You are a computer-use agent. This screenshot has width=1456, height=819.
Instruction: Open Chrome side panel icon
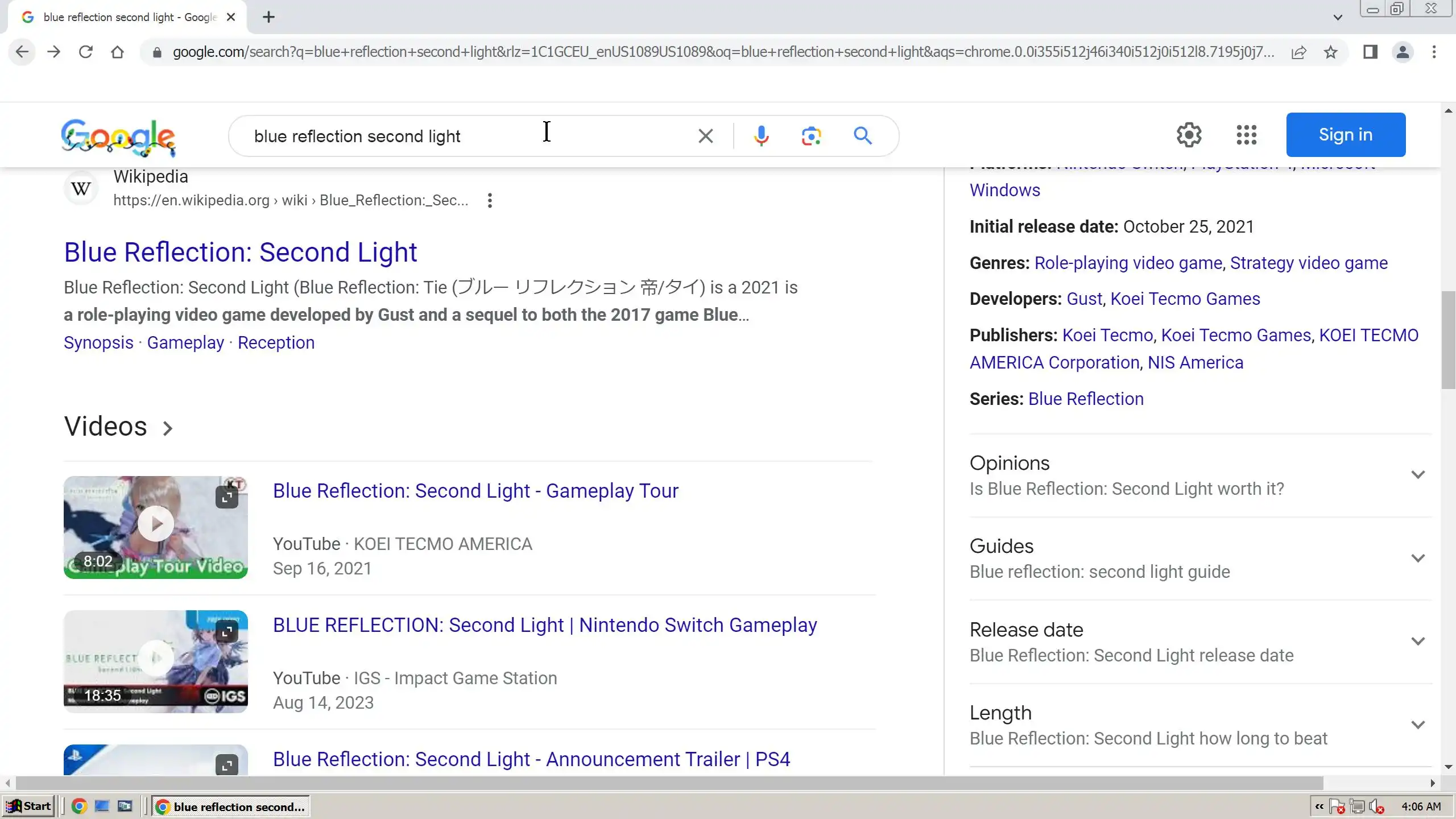[1370, 52]
